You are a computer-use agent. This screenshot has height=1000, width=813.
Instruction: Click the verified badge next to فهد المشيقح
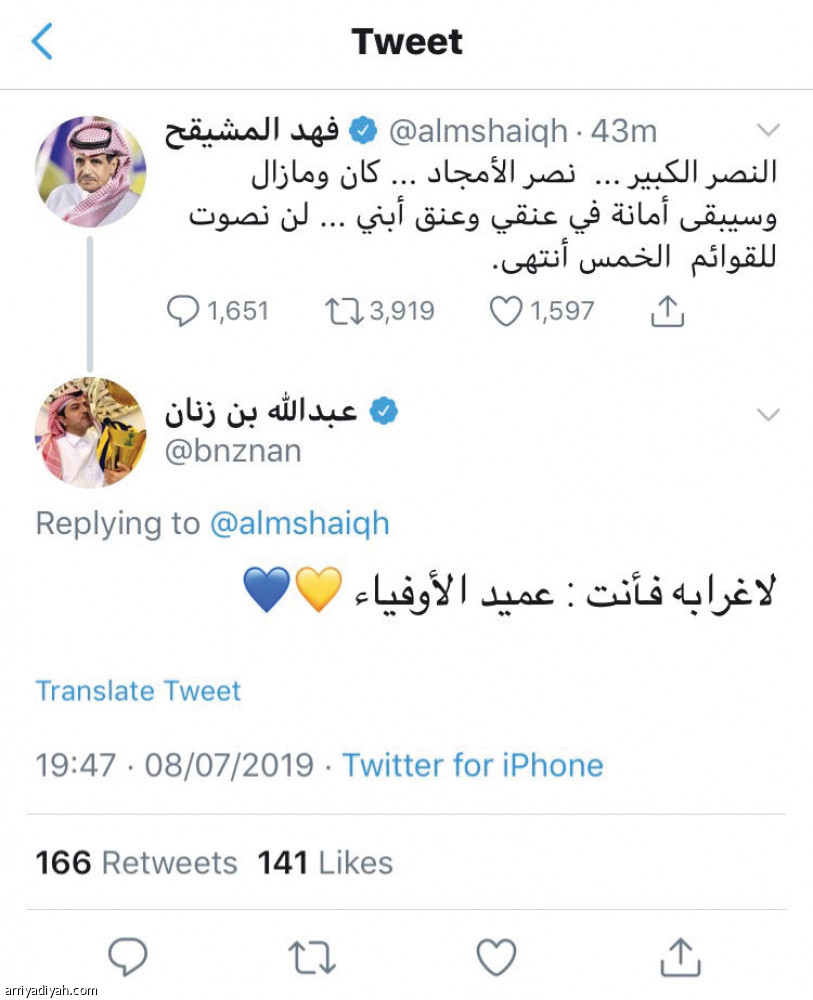[363, 128]
